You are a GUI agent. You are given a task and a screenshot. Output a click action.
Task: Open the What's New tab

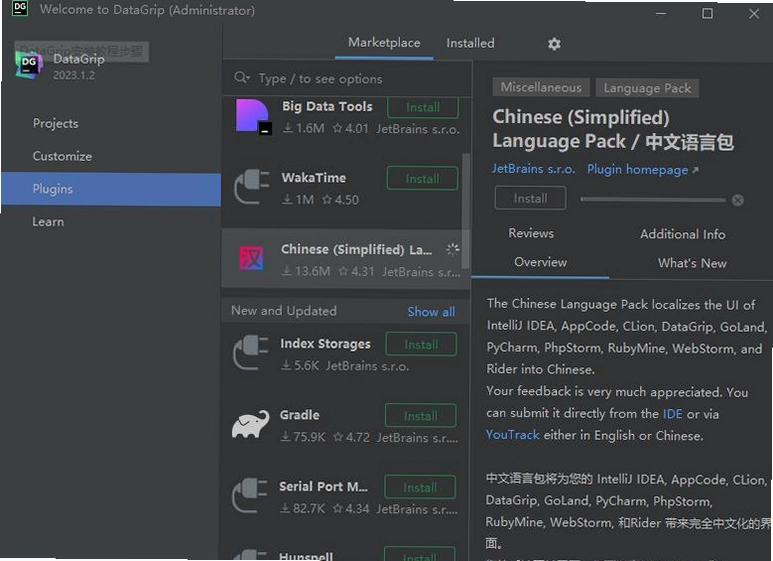[692, 263]
